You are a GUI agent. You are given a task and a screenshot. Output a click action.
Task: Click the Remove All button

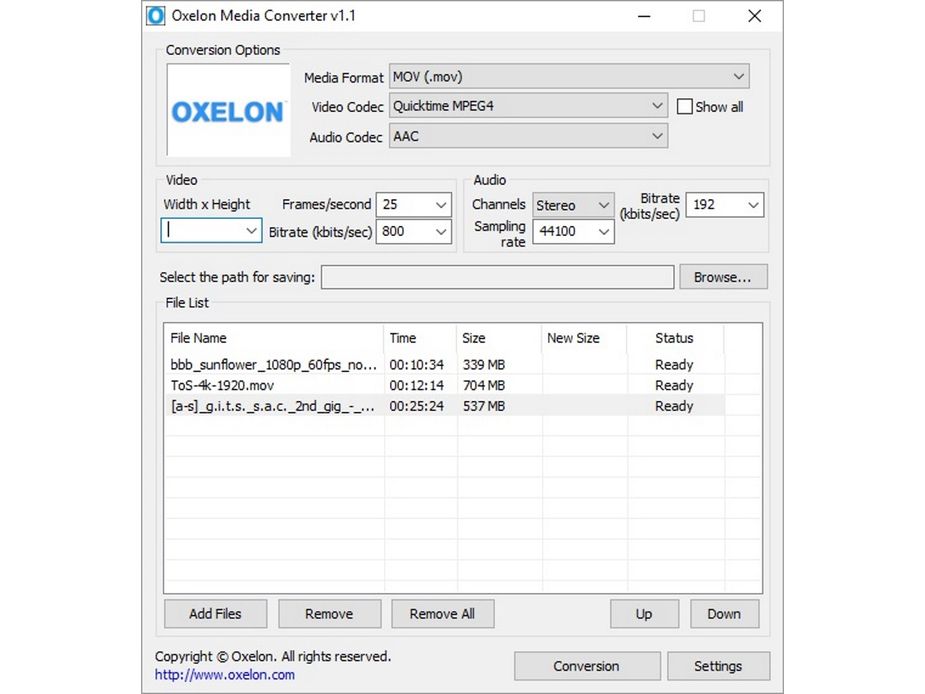442,613
